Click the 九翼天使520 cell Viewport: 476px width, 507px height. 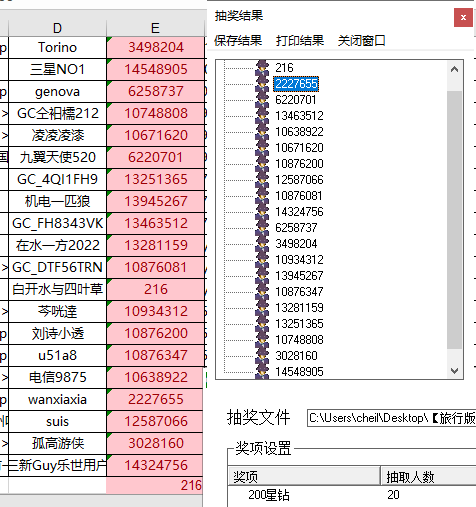pyautogui.click(x=57, y=157)
